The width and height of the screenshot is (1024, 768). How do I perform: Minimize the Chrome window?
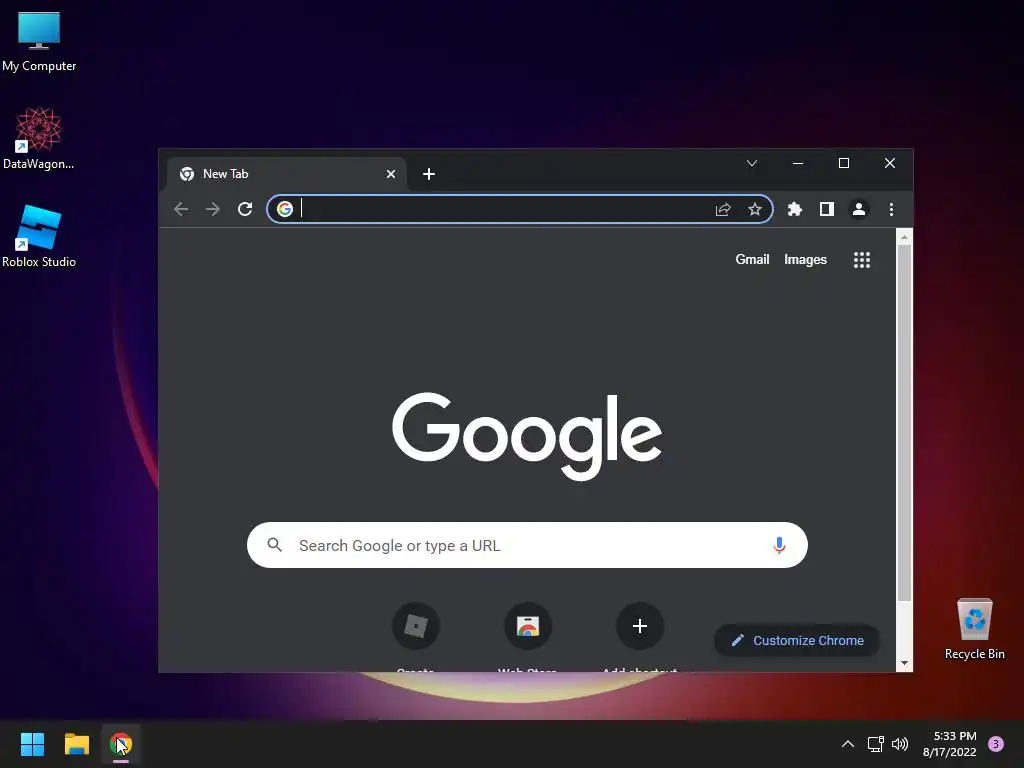click(797, 163)
